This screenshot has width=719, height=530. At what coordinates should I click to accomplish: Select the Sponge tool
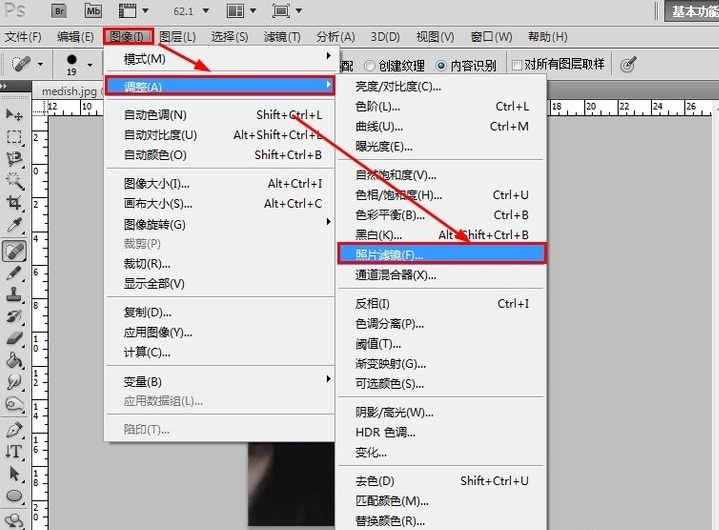(14, 404)
